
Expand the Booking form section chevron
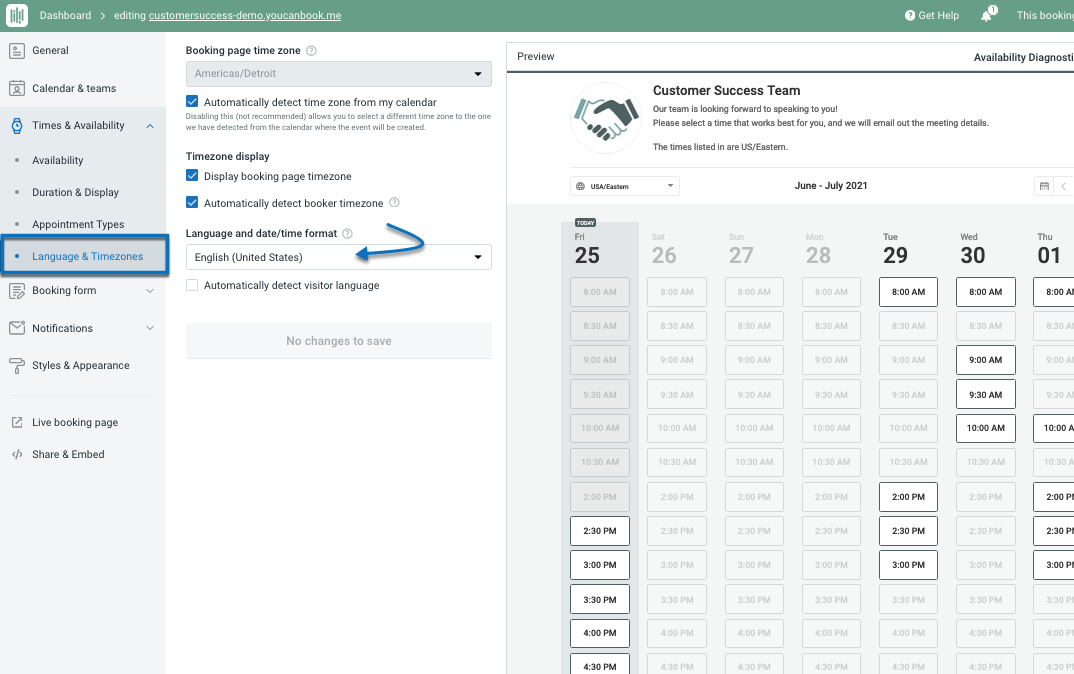coord(150,290)
